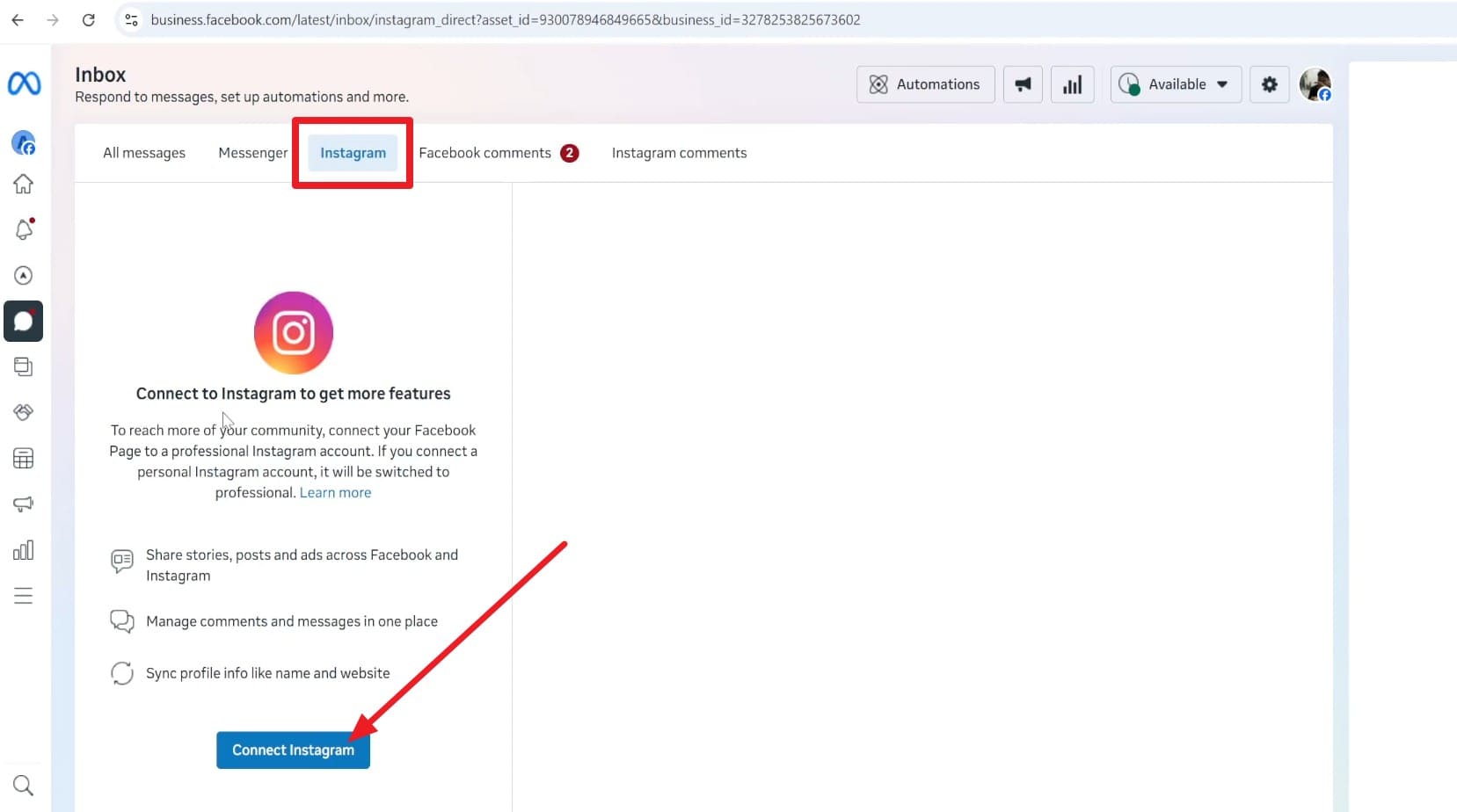1457x812 pixels.
Task: Open the Facebook page profile icon in sidebar
Action: [x=24, y=142]
